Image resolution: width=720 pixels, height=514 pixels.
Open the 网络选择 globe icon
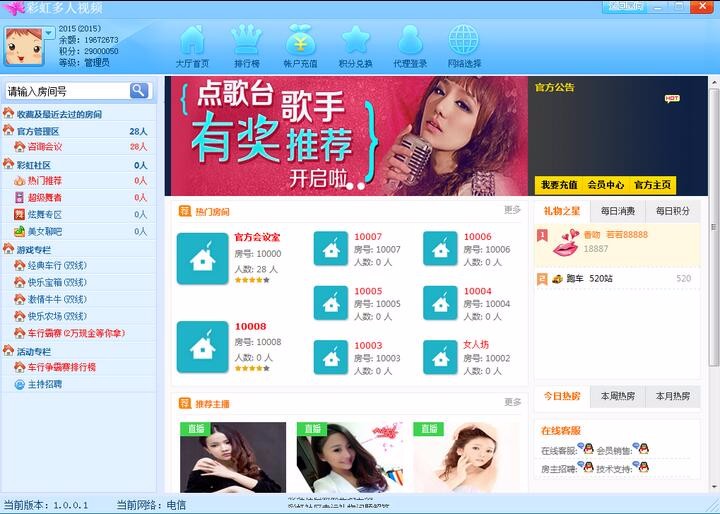[464, 46]
